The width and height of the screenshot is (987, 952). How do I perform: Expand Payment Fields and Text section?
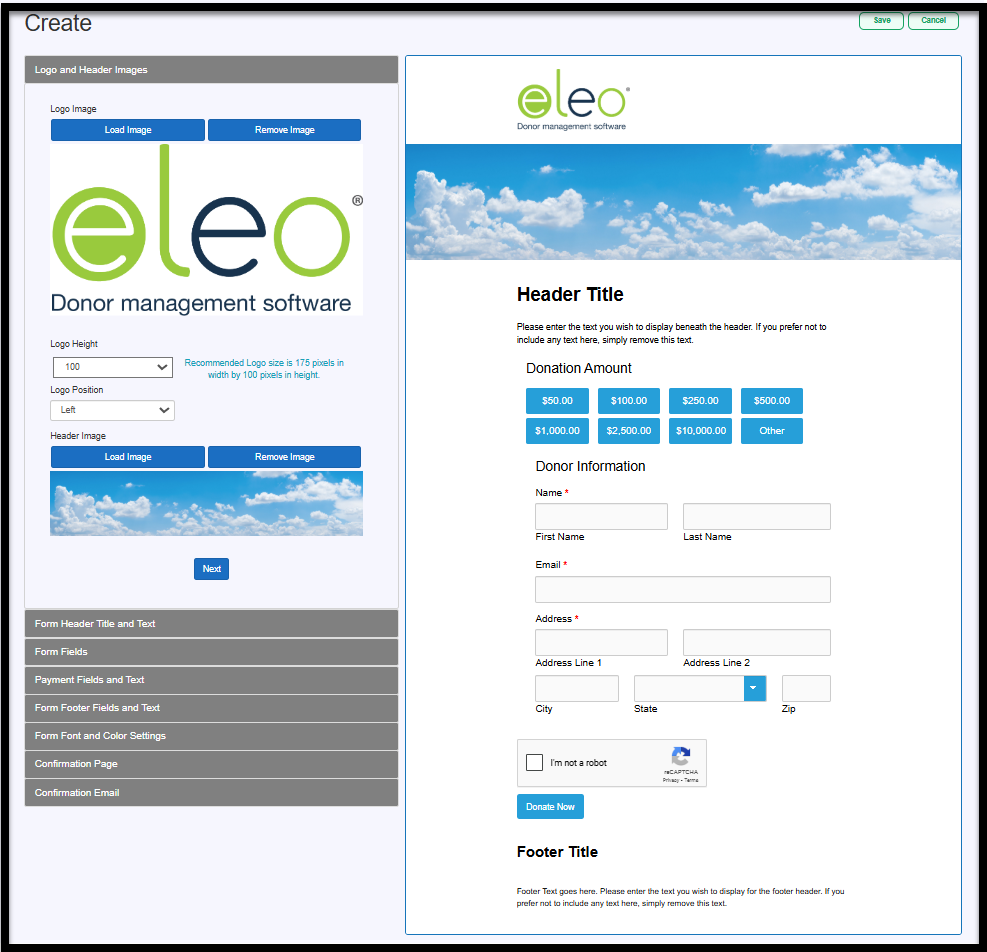click(212, 680)
